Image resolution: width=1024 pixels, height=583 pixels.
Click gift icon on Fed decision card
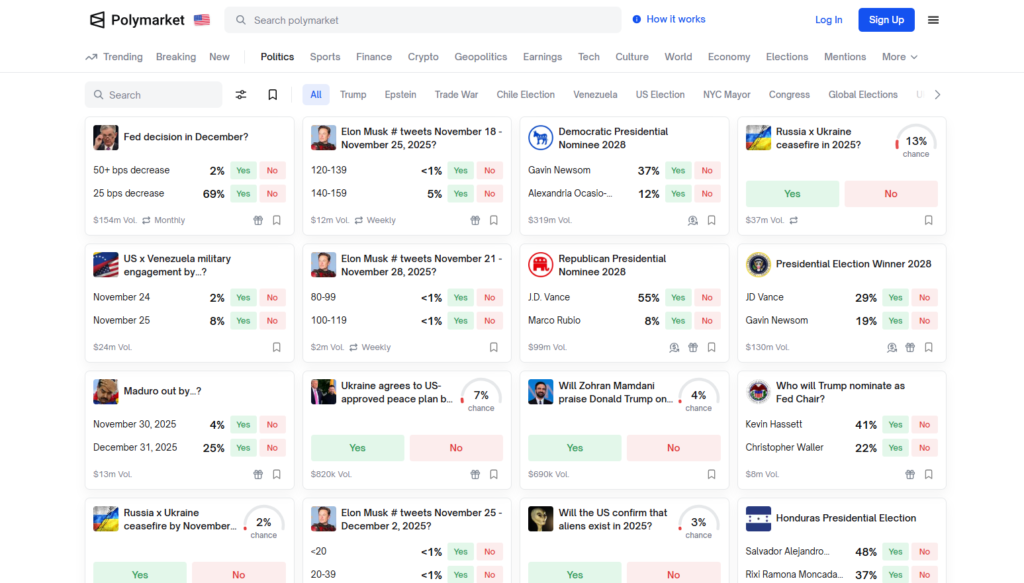click(x=258, y=220)
